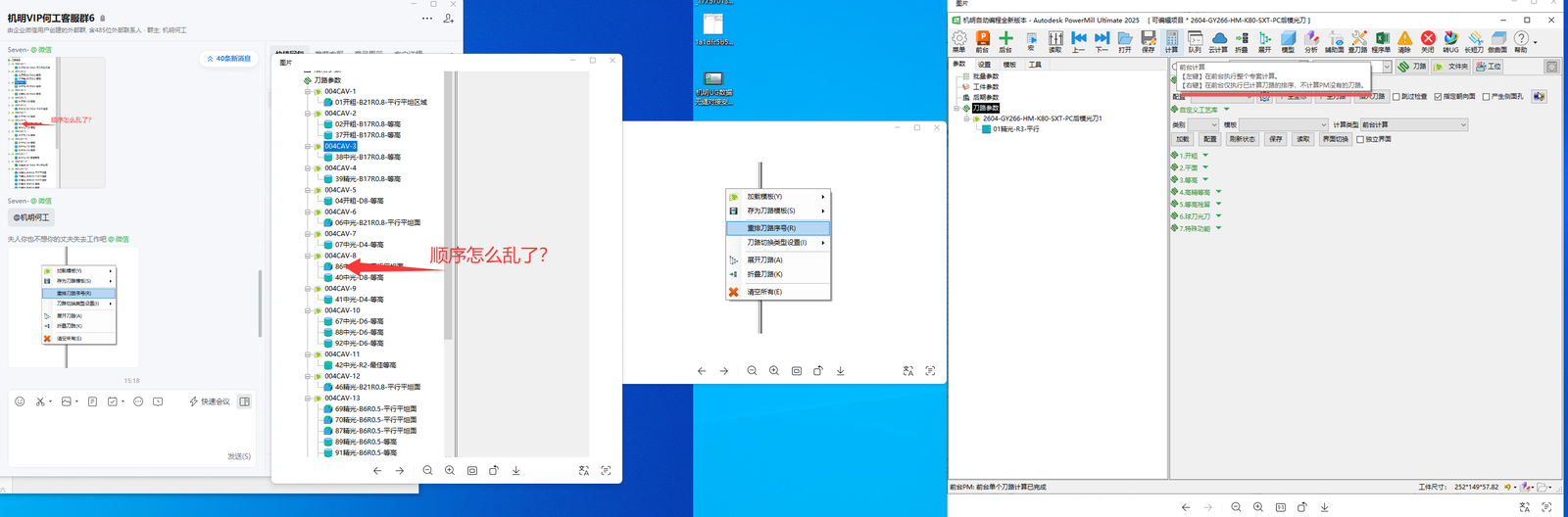Image resolution: width=1568 pixels, height=517 pixels.
Task: Uncheck the 指定朝向面 checkbox
Action: (x=1438, y=97)
